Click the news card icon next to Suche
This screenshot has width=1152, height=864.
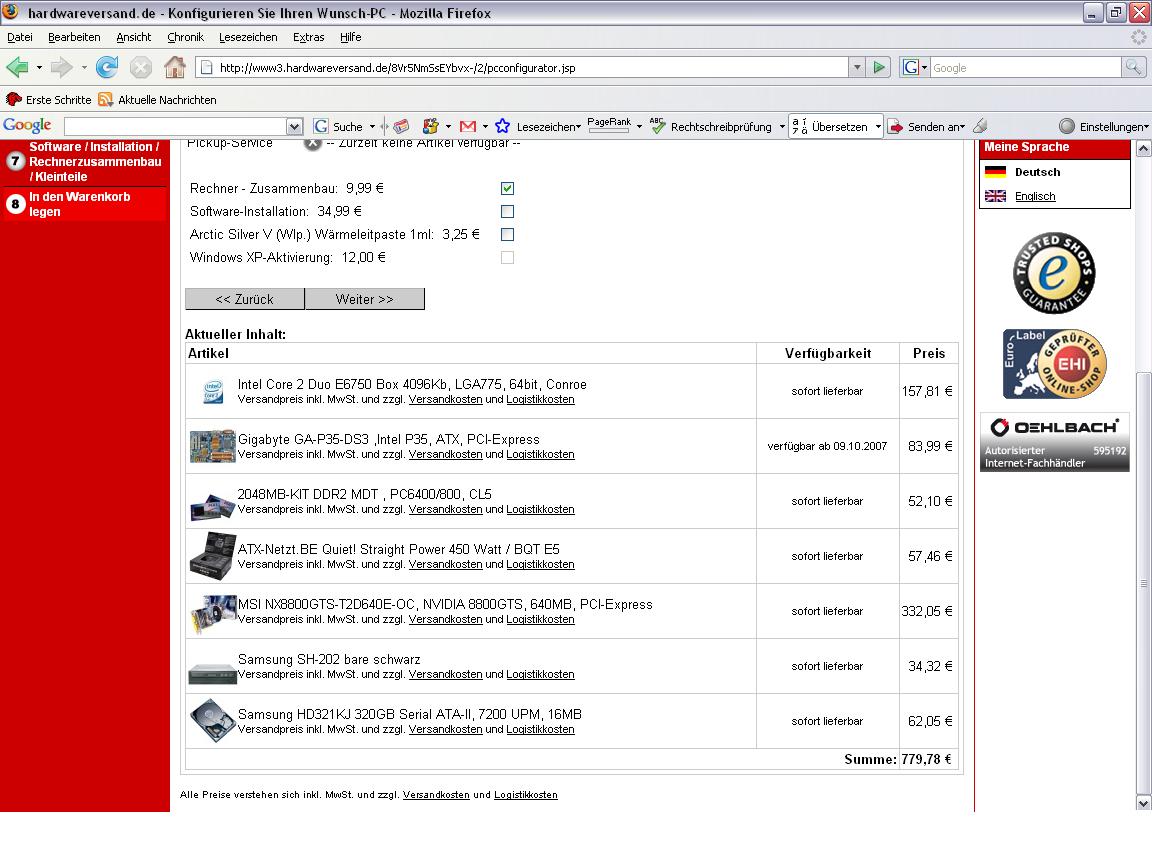point(401,126)
